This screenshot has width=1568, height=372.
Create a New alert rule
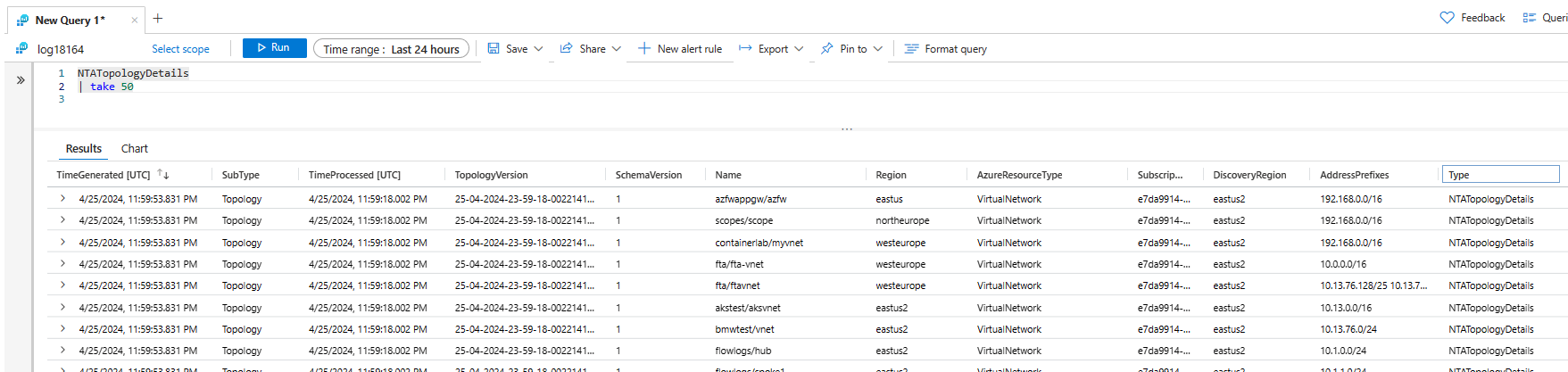click(x=680, y=49)
